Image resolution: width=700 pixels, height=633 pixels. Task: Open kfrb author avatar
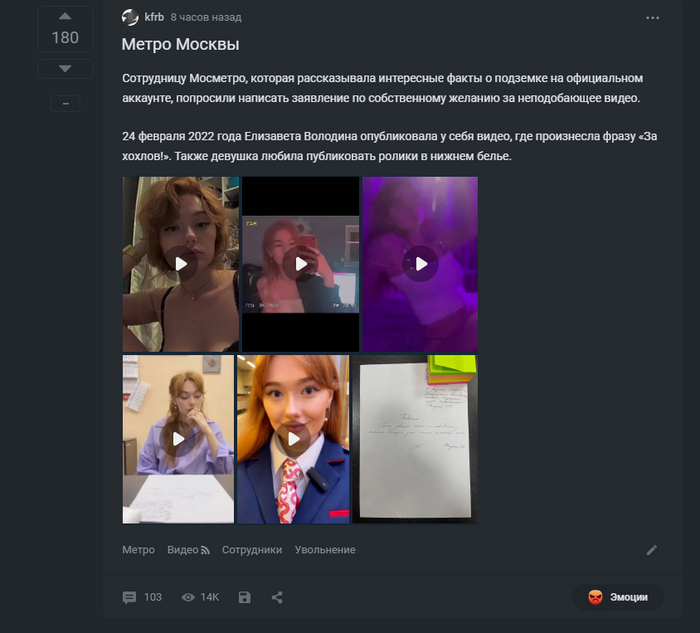point(130,17)
